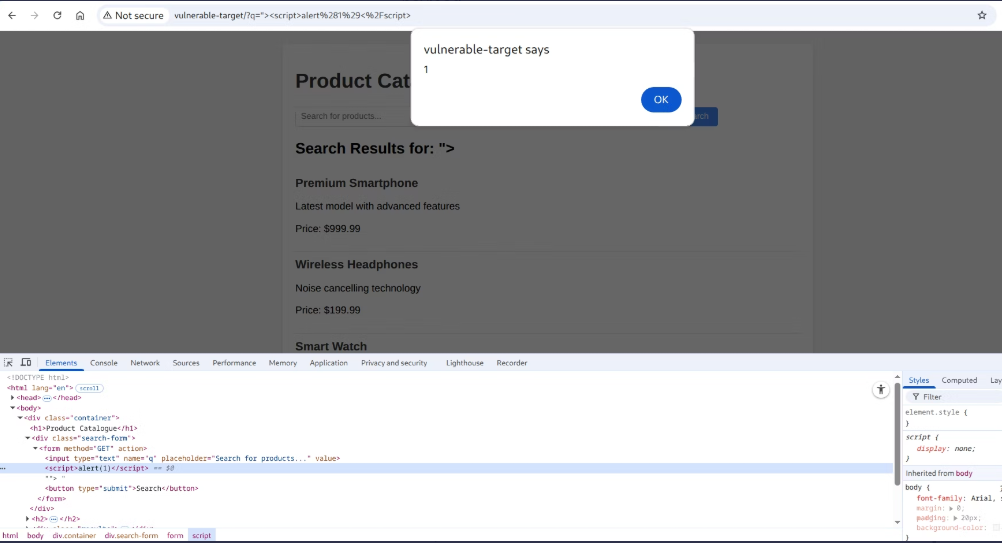Dismiss the alert with OK
1002x543 pixels.
[x=661, y=100]
